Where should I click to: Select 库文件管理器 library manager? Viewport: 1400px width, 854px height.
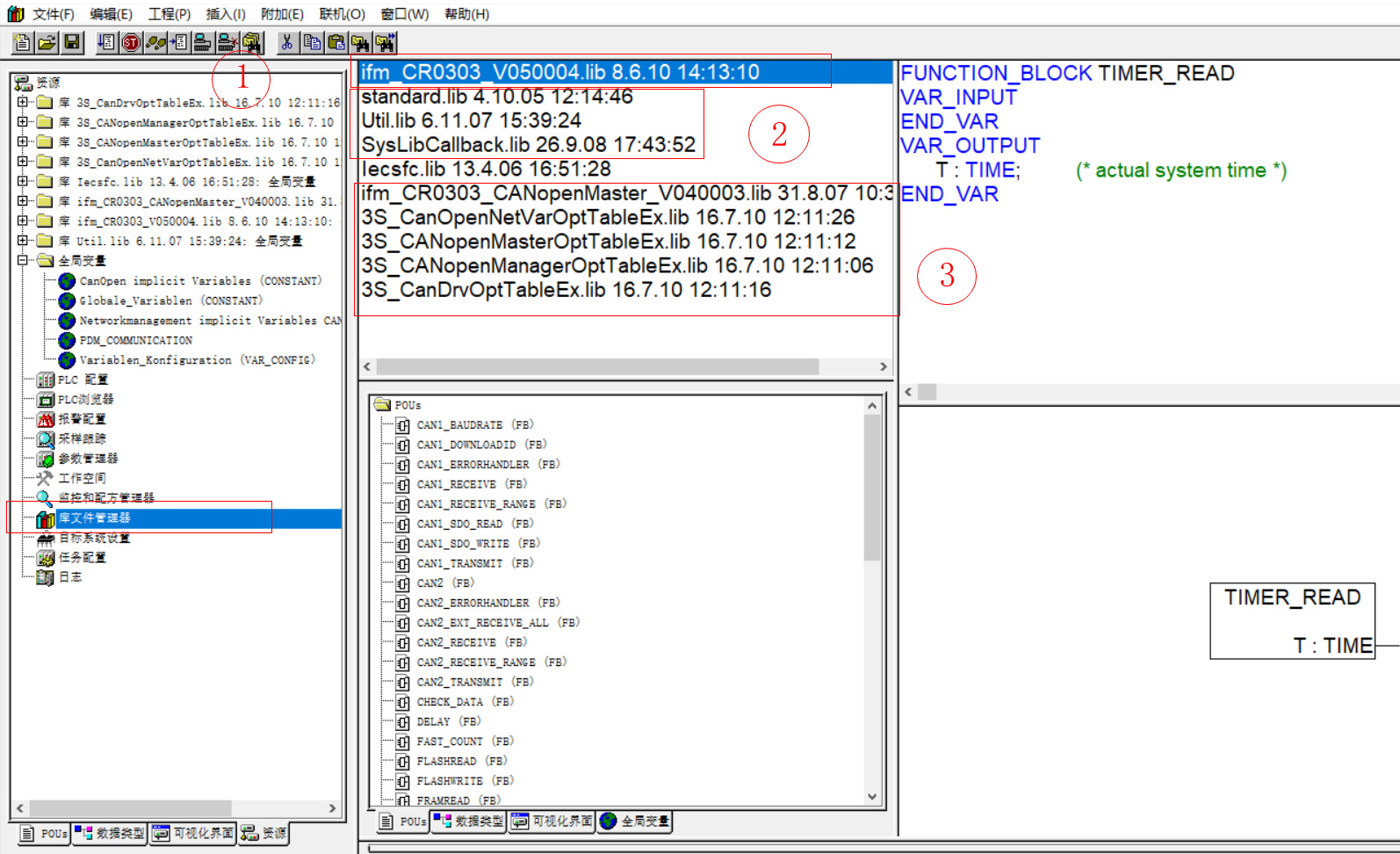[94, 518]
